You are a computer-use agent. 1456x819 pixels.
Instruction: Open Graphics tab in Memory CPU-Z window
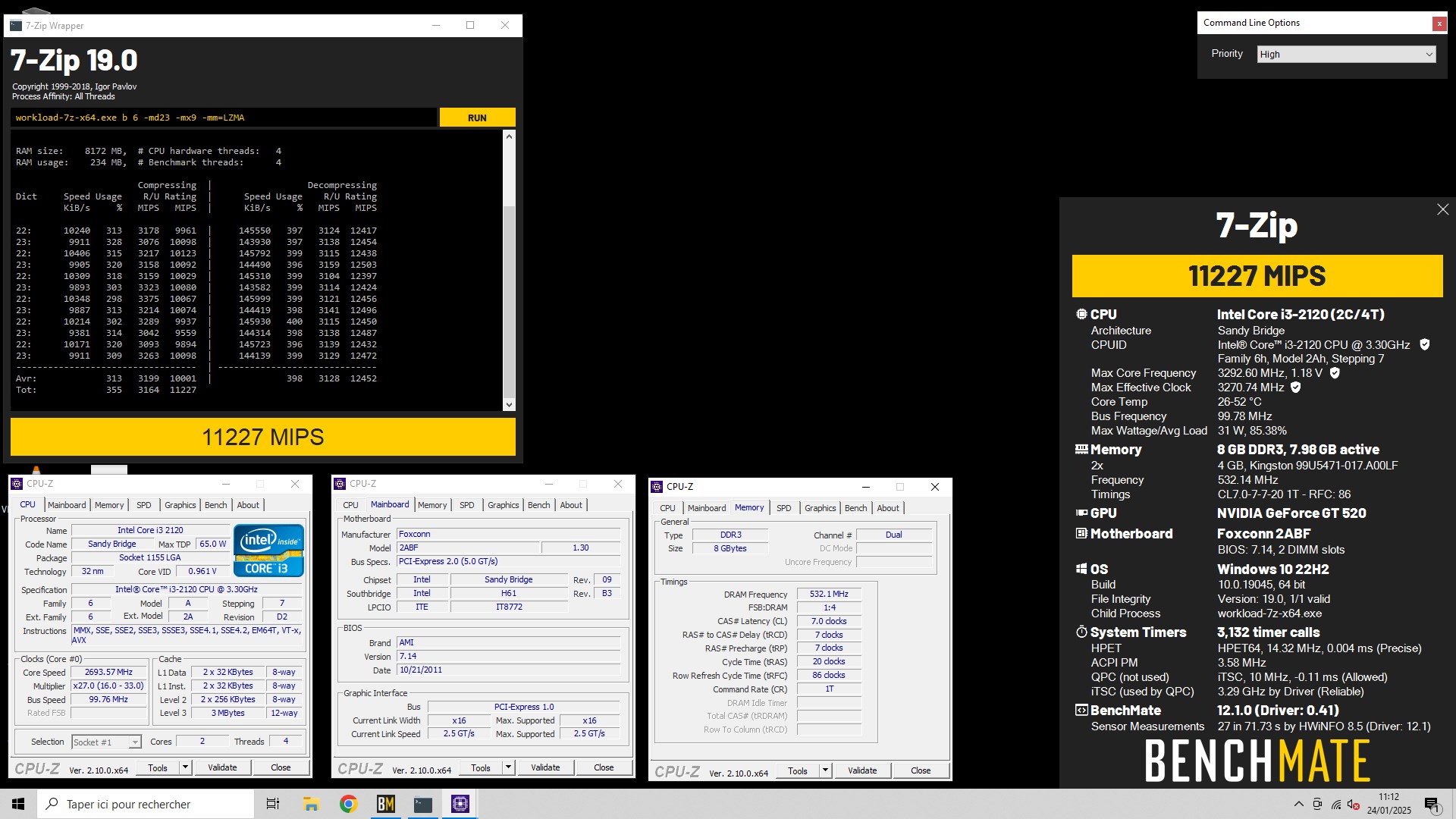[x=821, y=508]
